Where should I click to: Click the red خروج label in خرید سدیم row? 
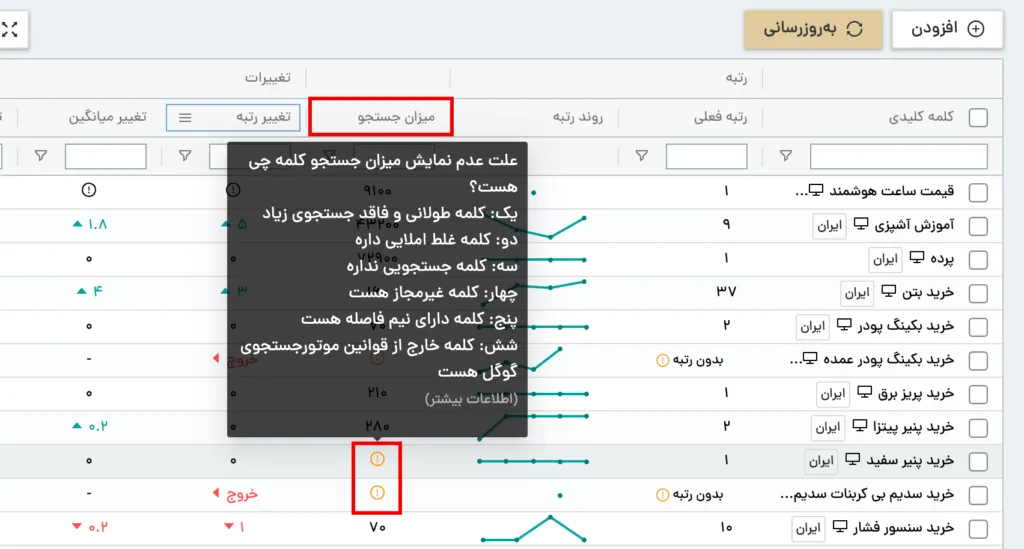pyautogui.click(x=242, y=495)
